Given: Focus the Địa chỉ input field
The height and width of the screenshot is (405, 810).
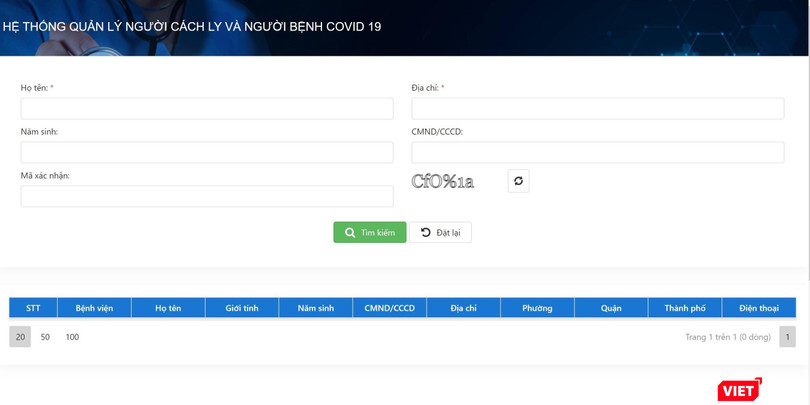Looking at the screenshot, I should tap(598, 108).
